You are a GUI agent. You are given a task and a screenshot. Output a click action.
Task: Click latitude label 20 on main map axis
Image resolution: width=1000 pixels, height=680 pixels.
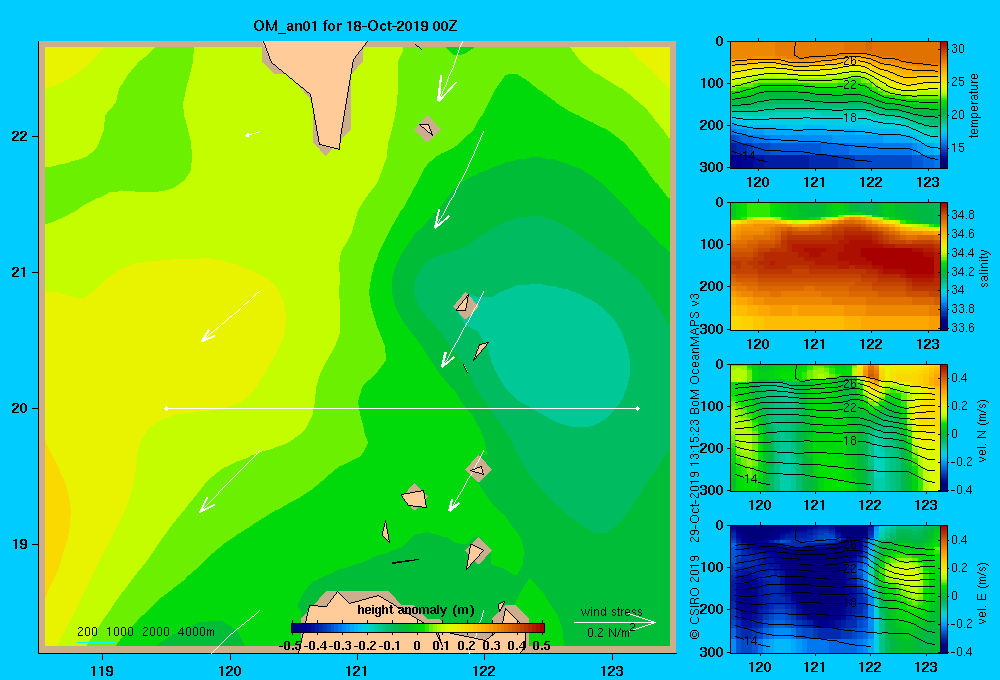coord(20,408)
